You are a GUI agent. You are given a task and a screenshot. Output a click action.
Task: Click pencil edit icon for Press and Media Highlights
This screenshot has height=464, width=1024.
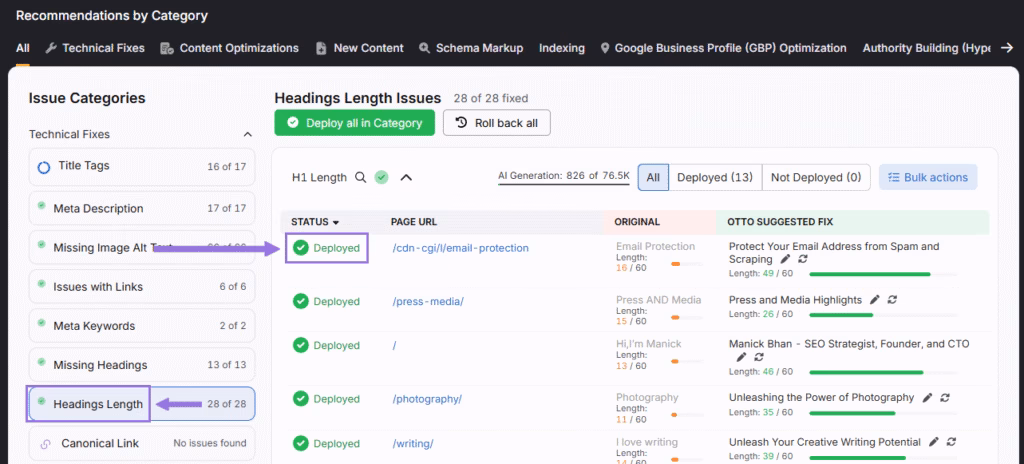(875, 300)
